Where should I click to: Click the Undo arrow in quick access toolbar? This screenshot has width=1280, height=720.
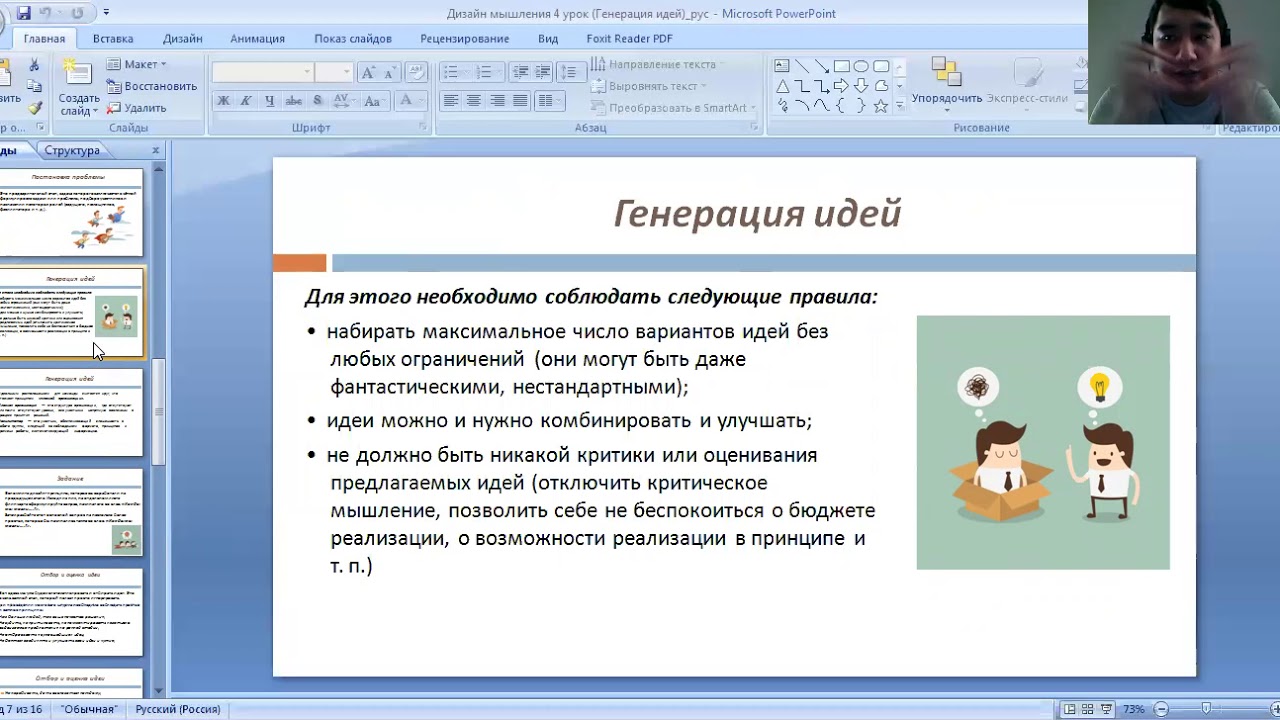point(45,13)
